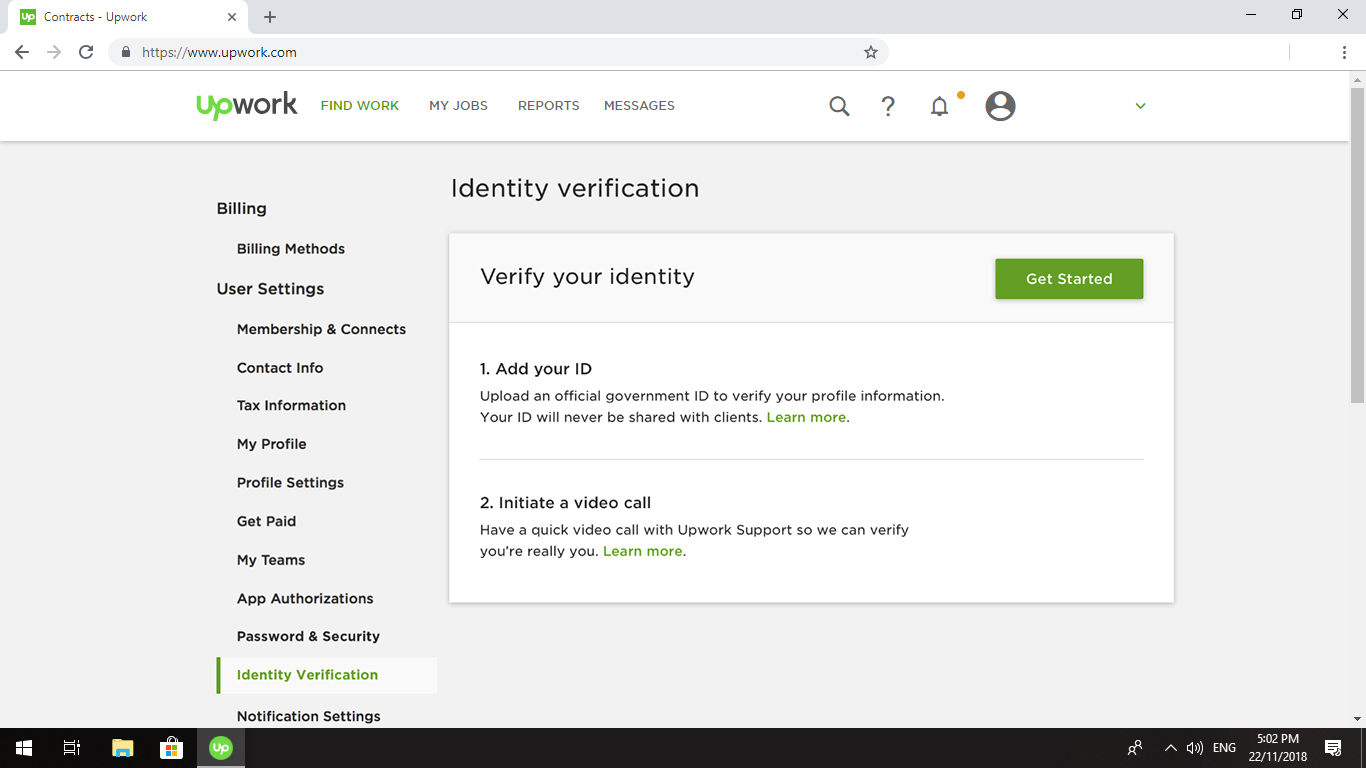
Task: Open File Explorer from the taskbar
Action: click(122, 748)
